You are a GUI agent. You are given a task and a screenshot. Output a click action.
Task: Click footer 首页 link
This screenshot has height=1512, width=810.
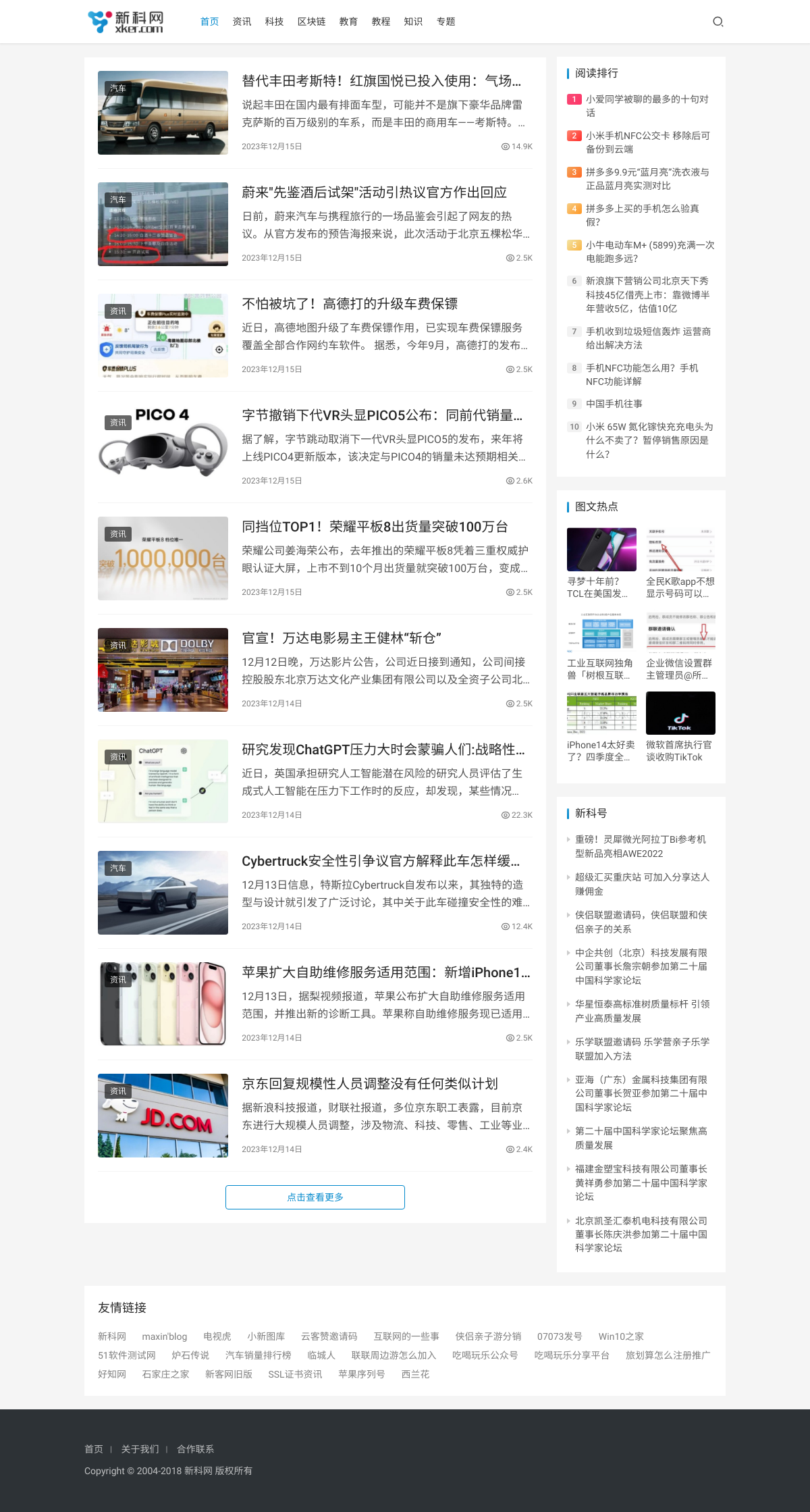(x=94, y=1449)
